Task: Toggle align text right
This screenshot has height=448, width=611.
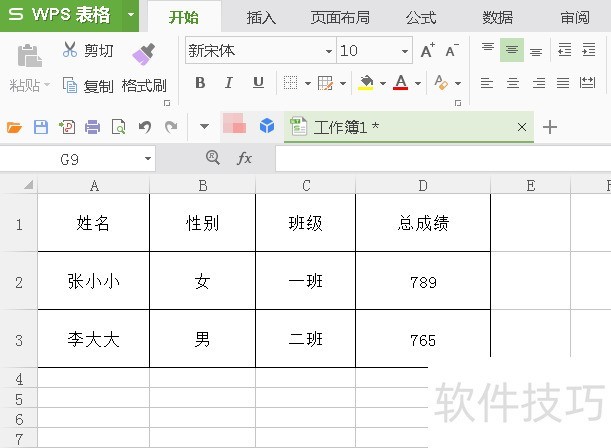Action: coord(539,83)
